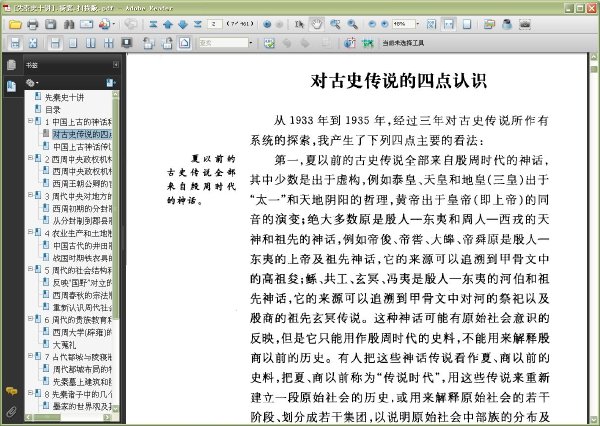Click the bookmarks panel vertical scrollbar
This screenshot has width=600, height=426.
pyautogui.click(x=116, y=207)
